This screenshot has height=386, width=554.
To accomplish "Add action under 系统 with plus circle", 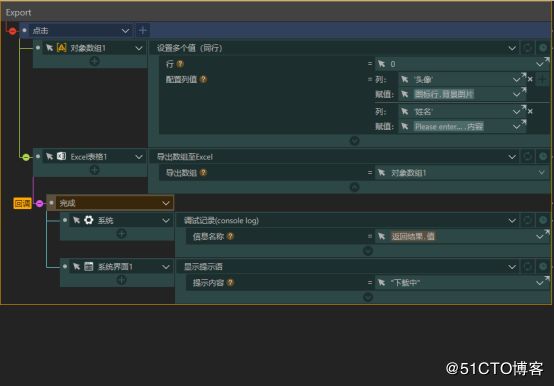I will 121,234.
